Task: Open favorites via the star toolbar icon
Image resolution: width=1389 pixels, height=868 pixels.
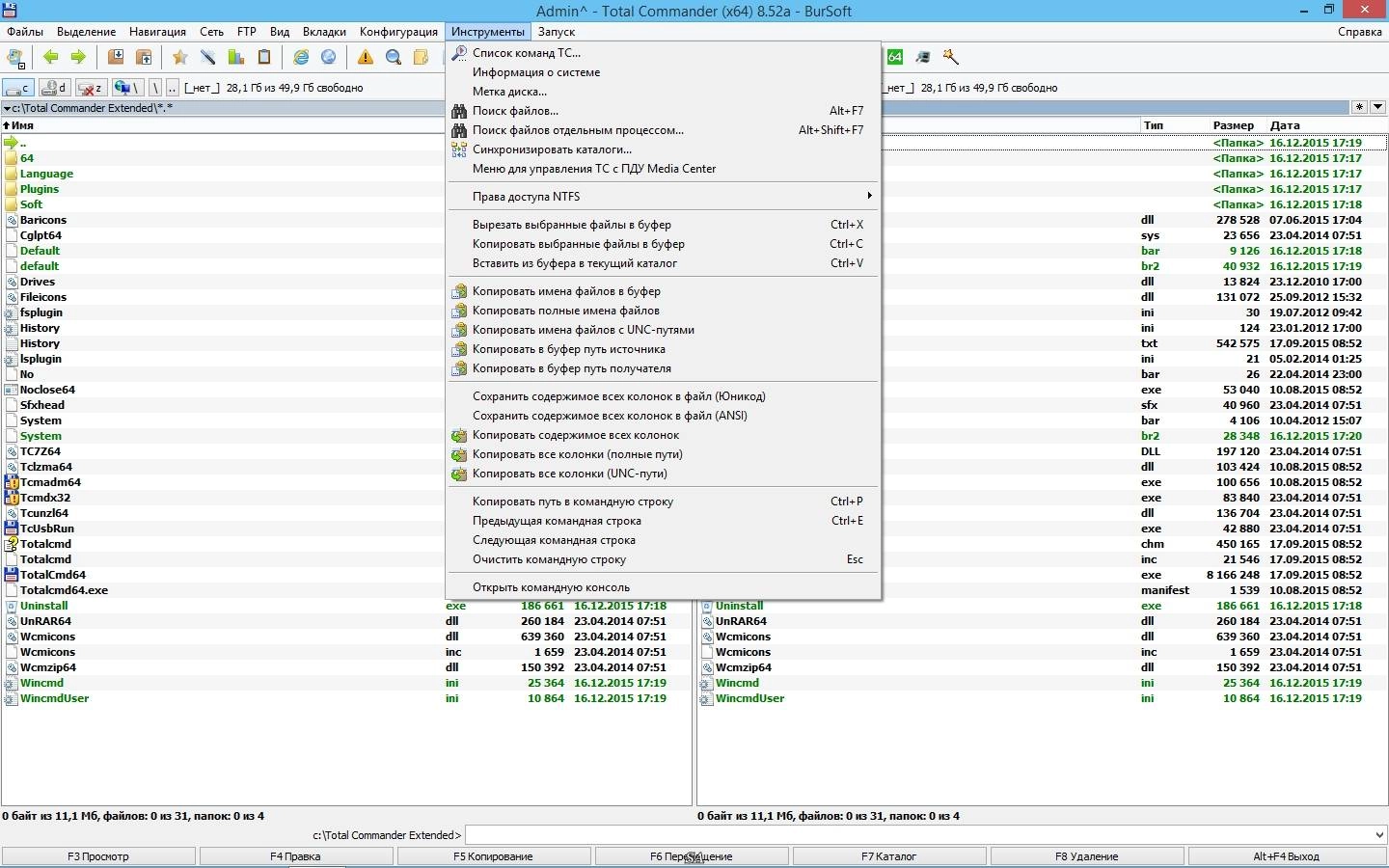Action: click(x=179, y=57)
